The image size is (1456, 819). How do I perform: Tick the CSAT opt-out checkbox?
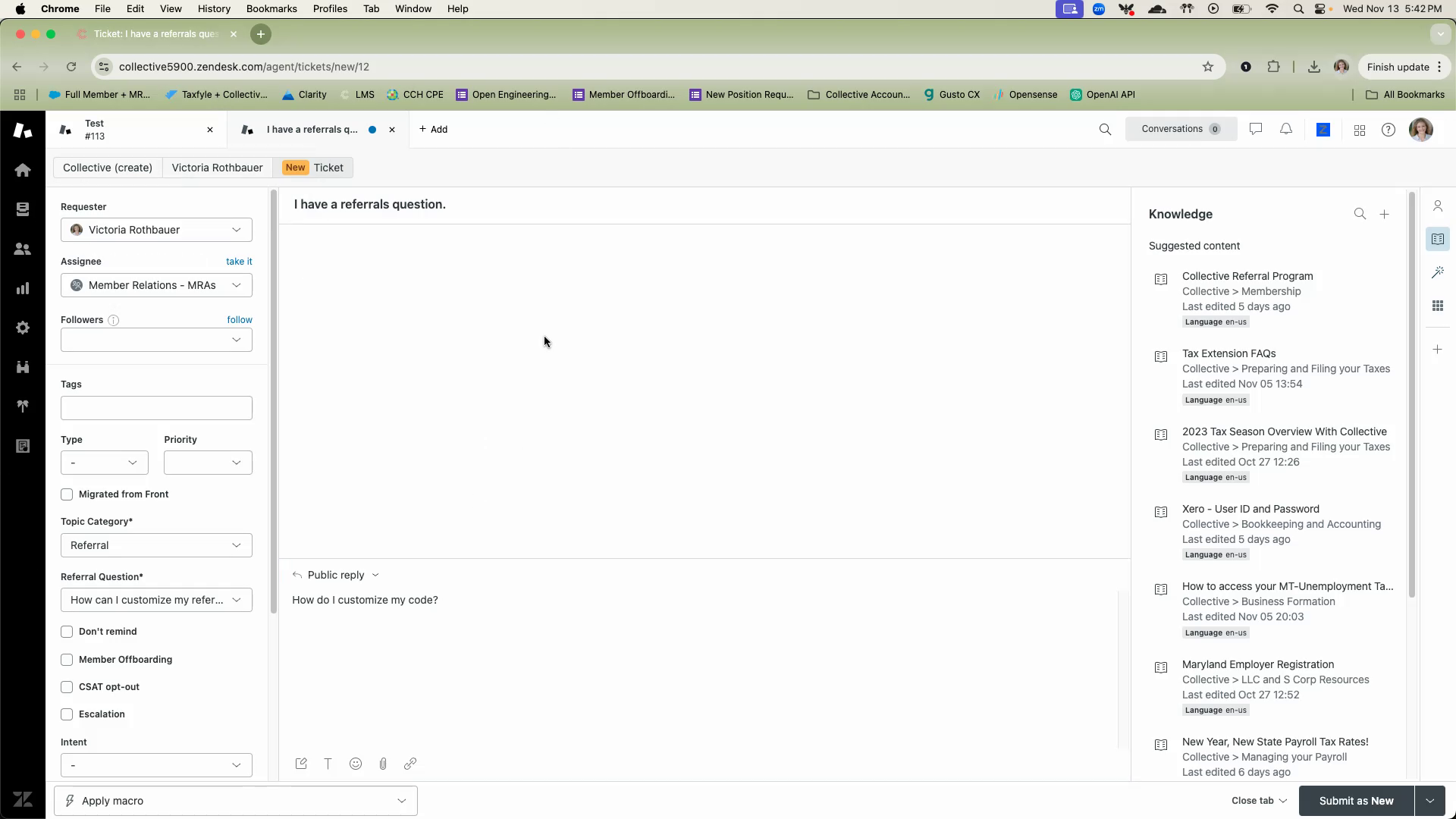[x=67, y=687]
